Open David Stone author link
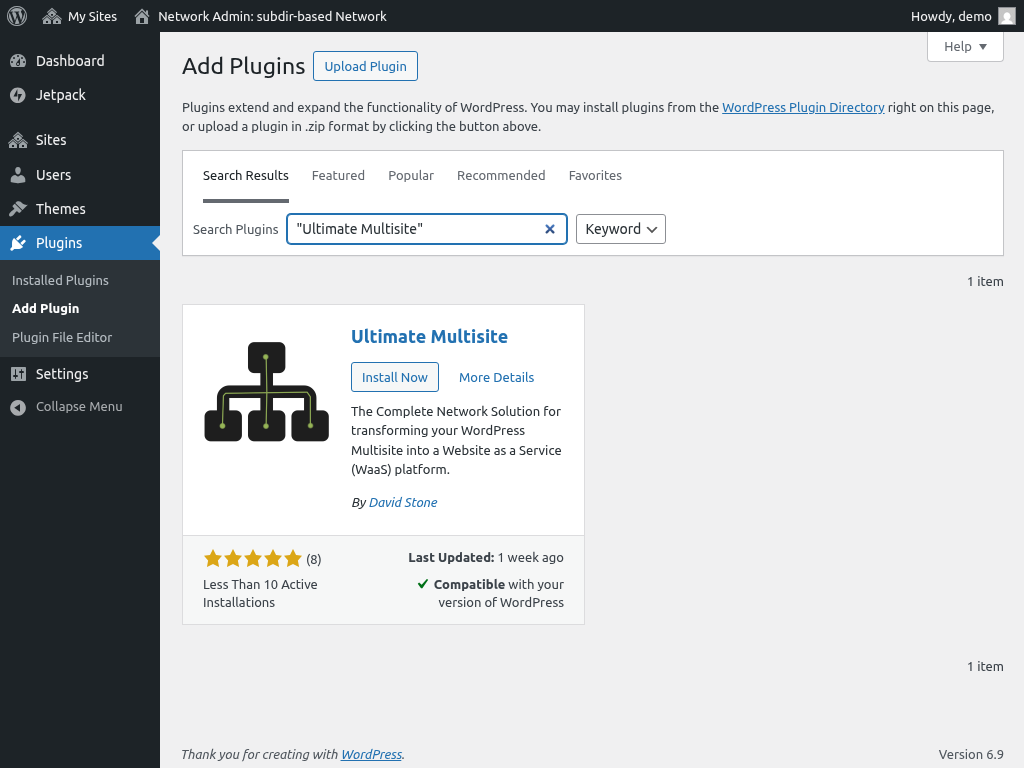Image resolution: width=1024 pixels, height=768 pixels. [x=403, y=502]
